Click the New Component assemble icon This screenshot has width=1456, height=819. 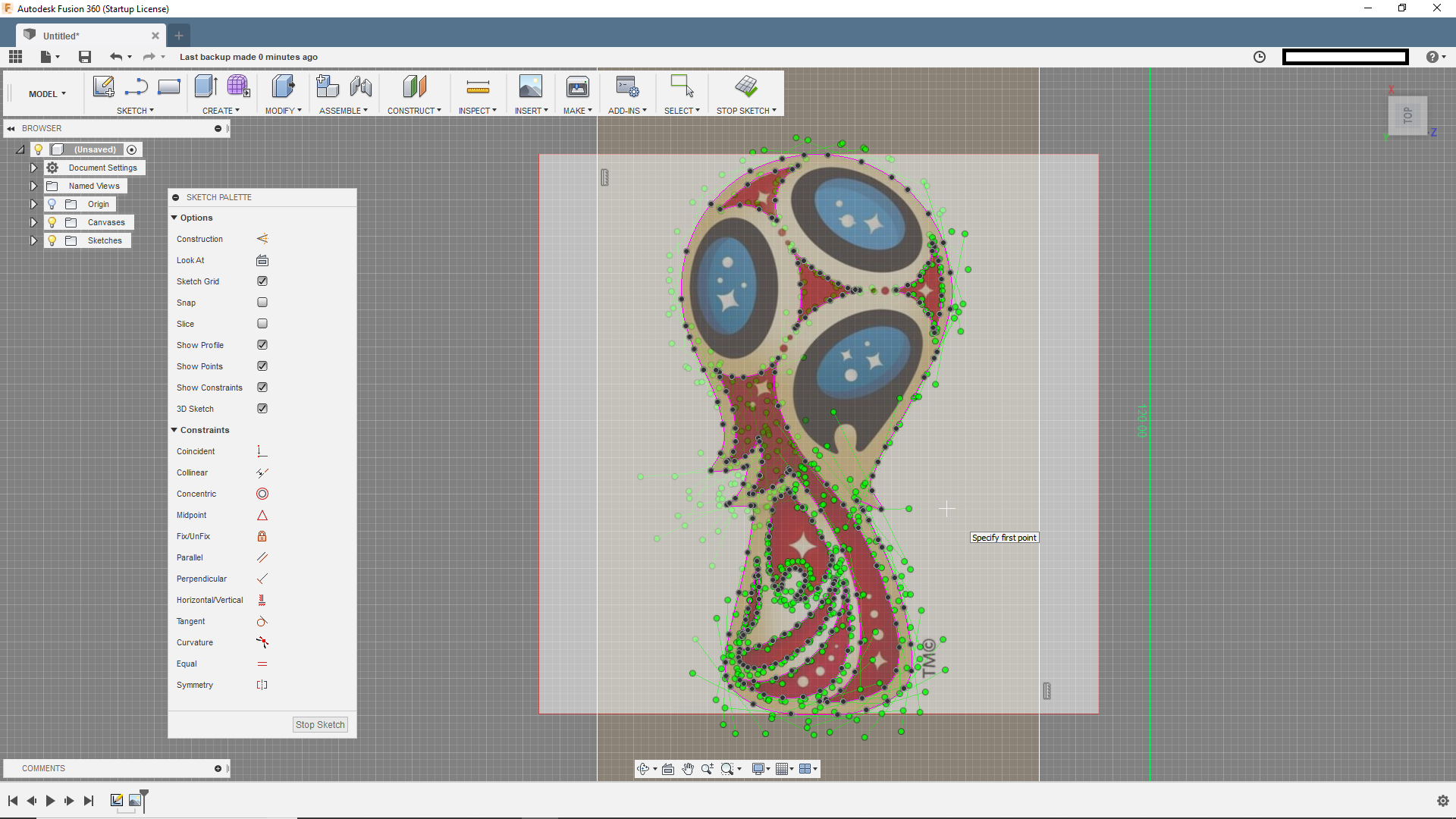[328, 86]
